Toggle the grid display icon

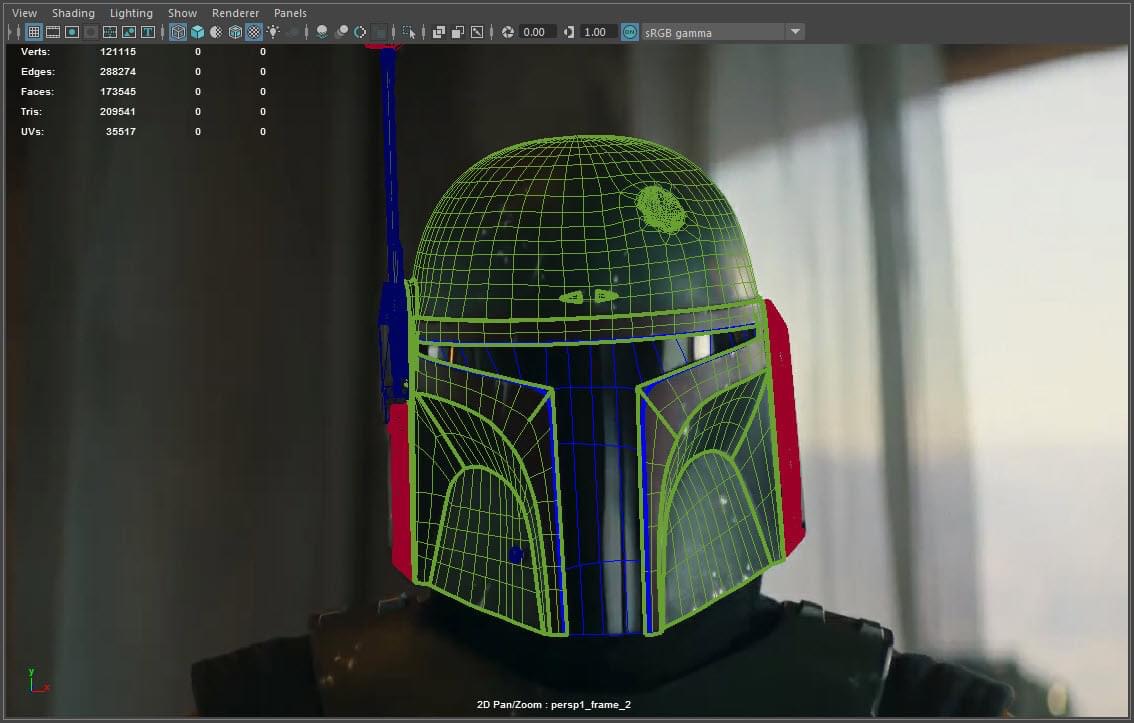pyautogui.click(x=34, y=32)
